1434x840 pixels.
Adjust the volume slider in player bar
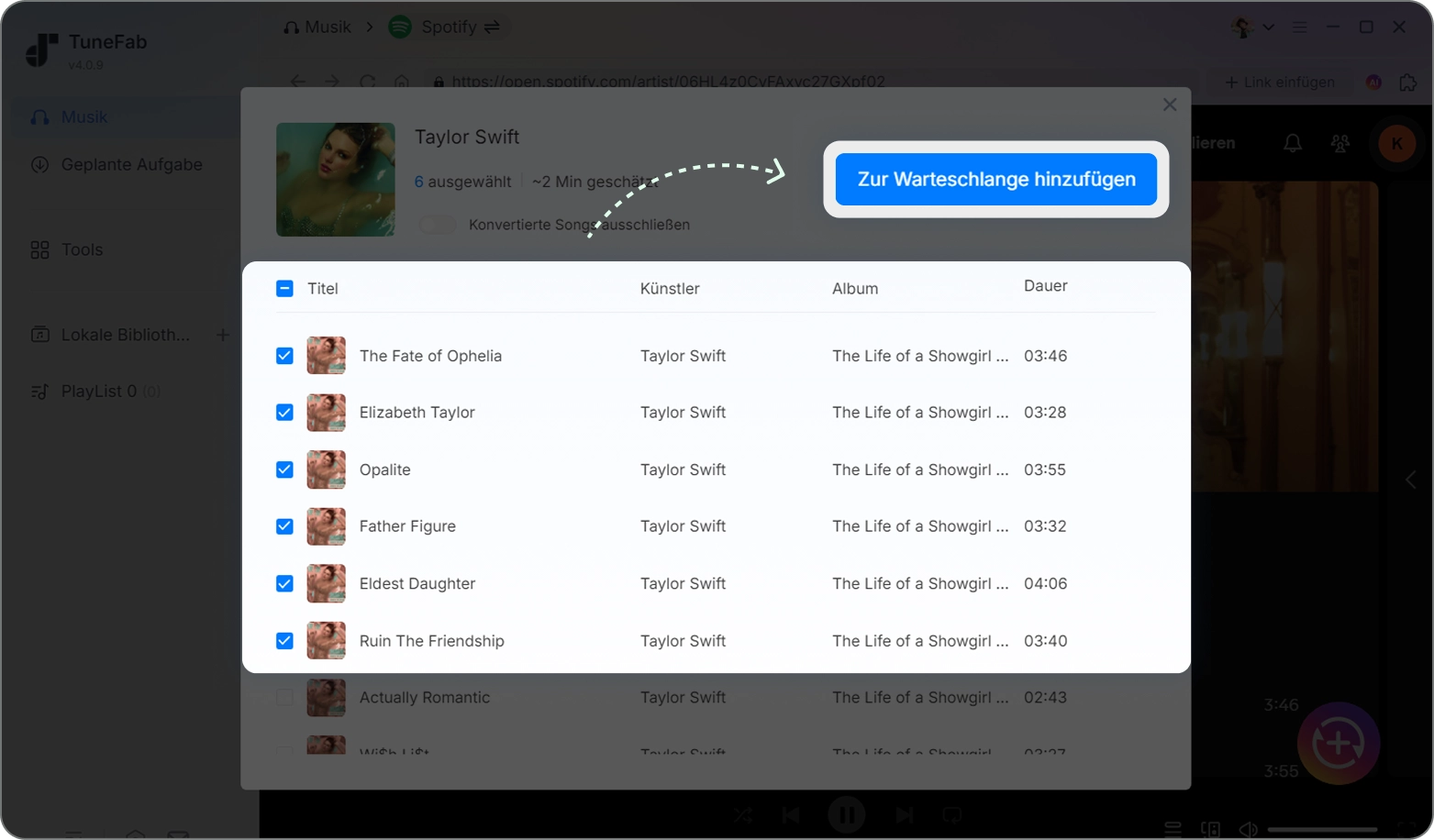pyautogui.click(x=1323, y=830)
